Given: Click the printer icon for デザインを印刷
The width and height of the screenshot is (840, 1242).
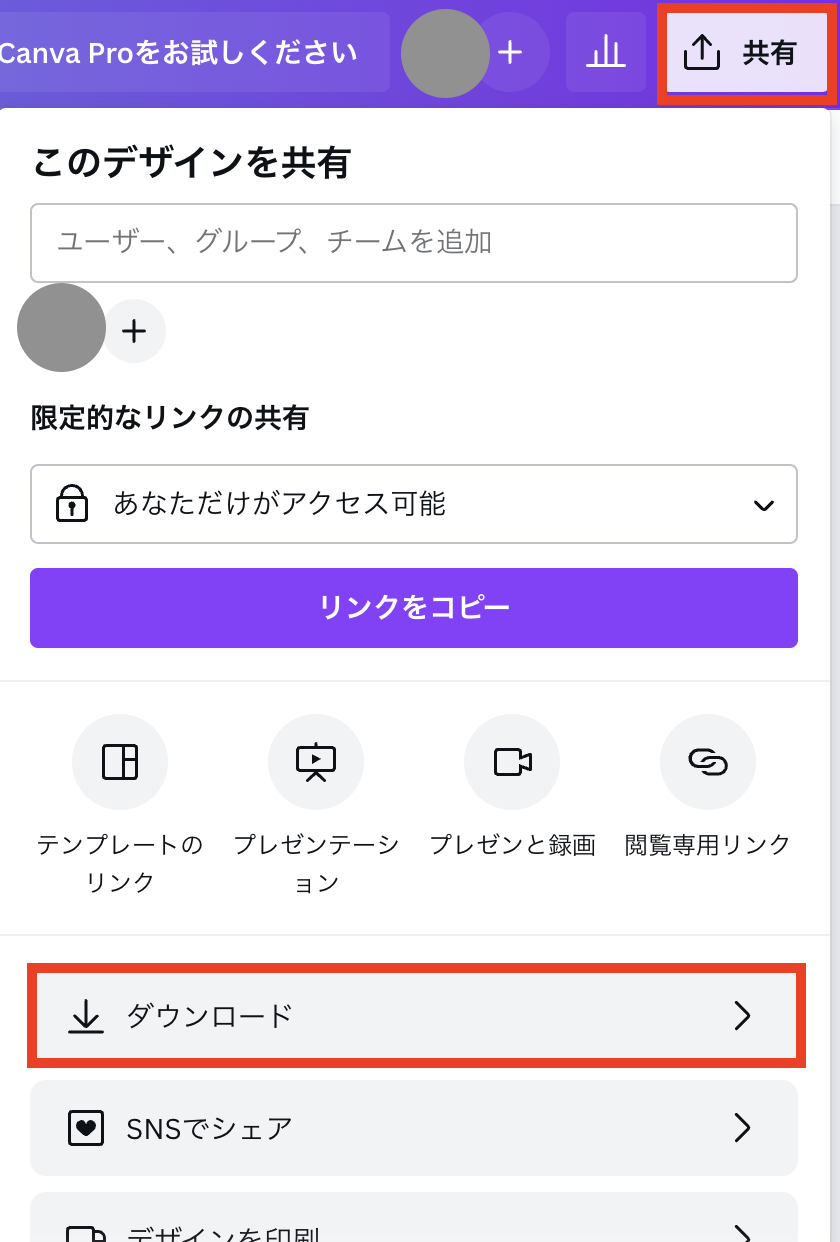Looking at the screenshot, I should [86, 1234].
